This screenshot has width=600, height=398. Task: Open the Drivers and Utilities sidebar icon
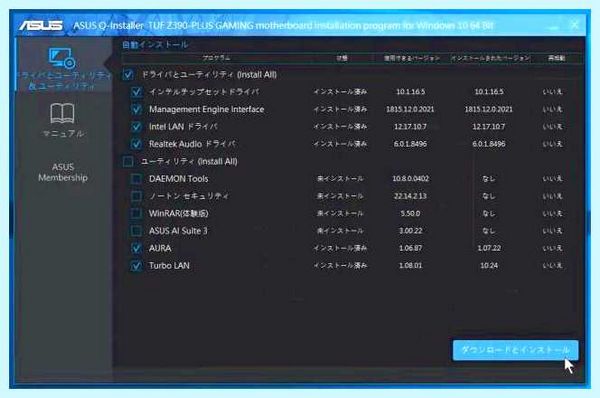(62, 58)
